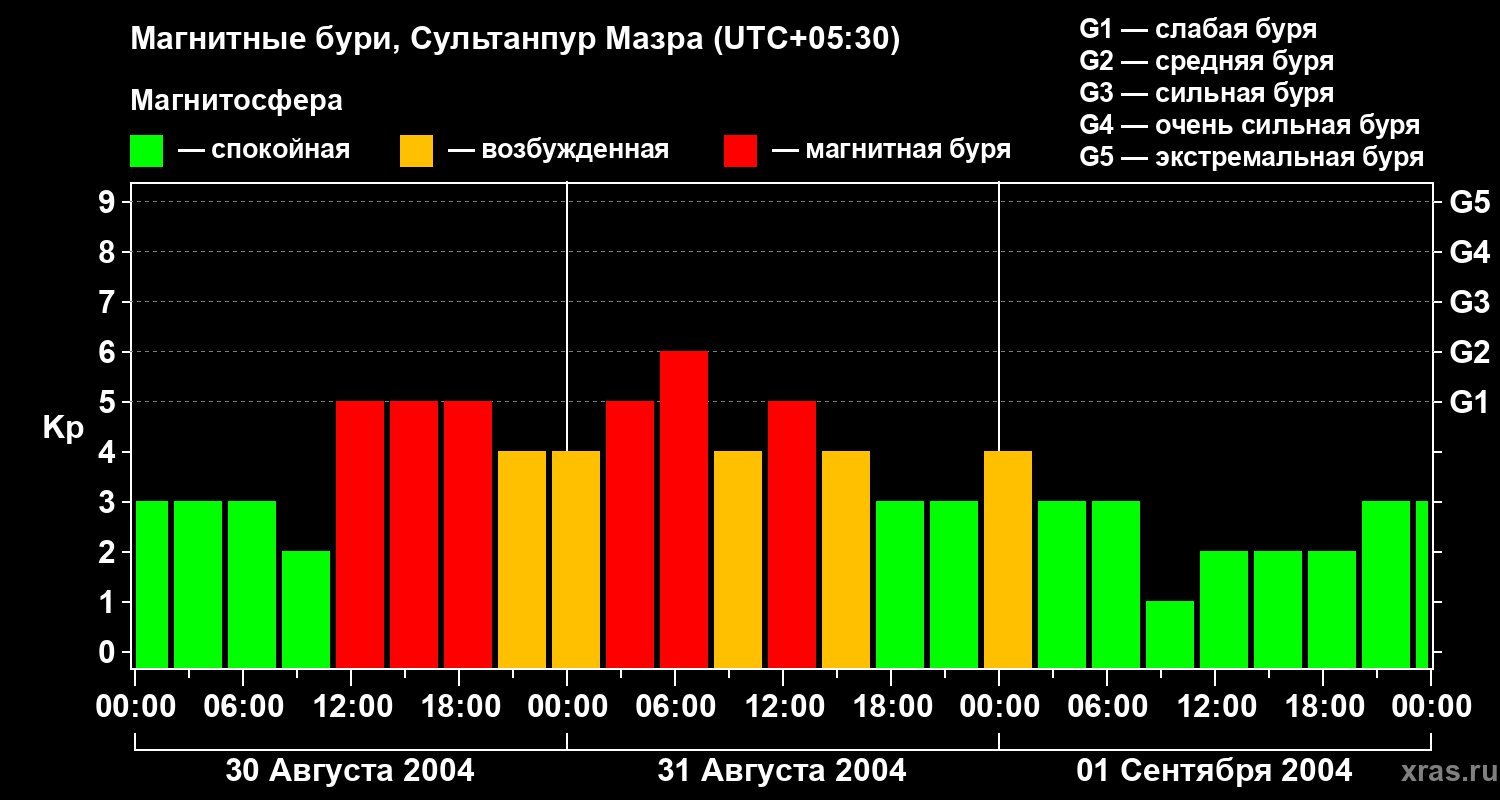Click the '— магнитная буря' legend label
1500x800 pixels.
(891, 150)
